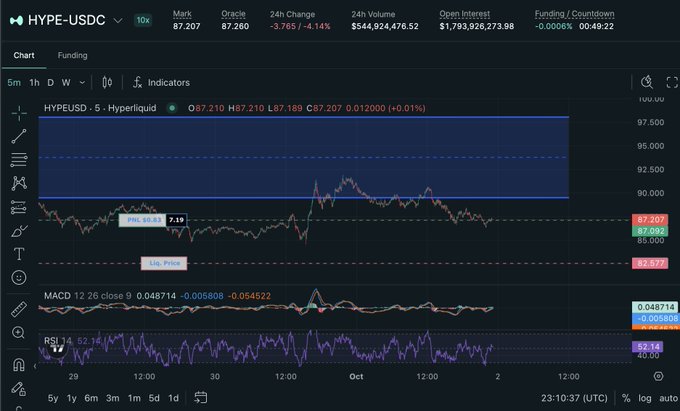Image resolution: width=680 pixels, height=411 pixels.
Task: Set the date range to 3m
Action: coord(112,398)
